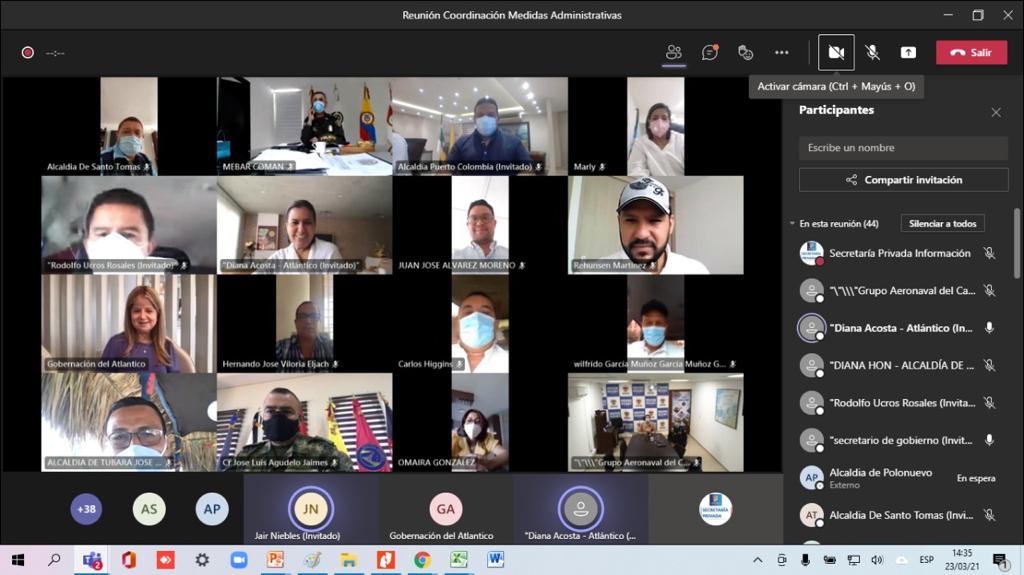Open the participants panel icon
The width and height of the screenshot is (1024, 575).
pyautogui.click(x=674, y=52)
